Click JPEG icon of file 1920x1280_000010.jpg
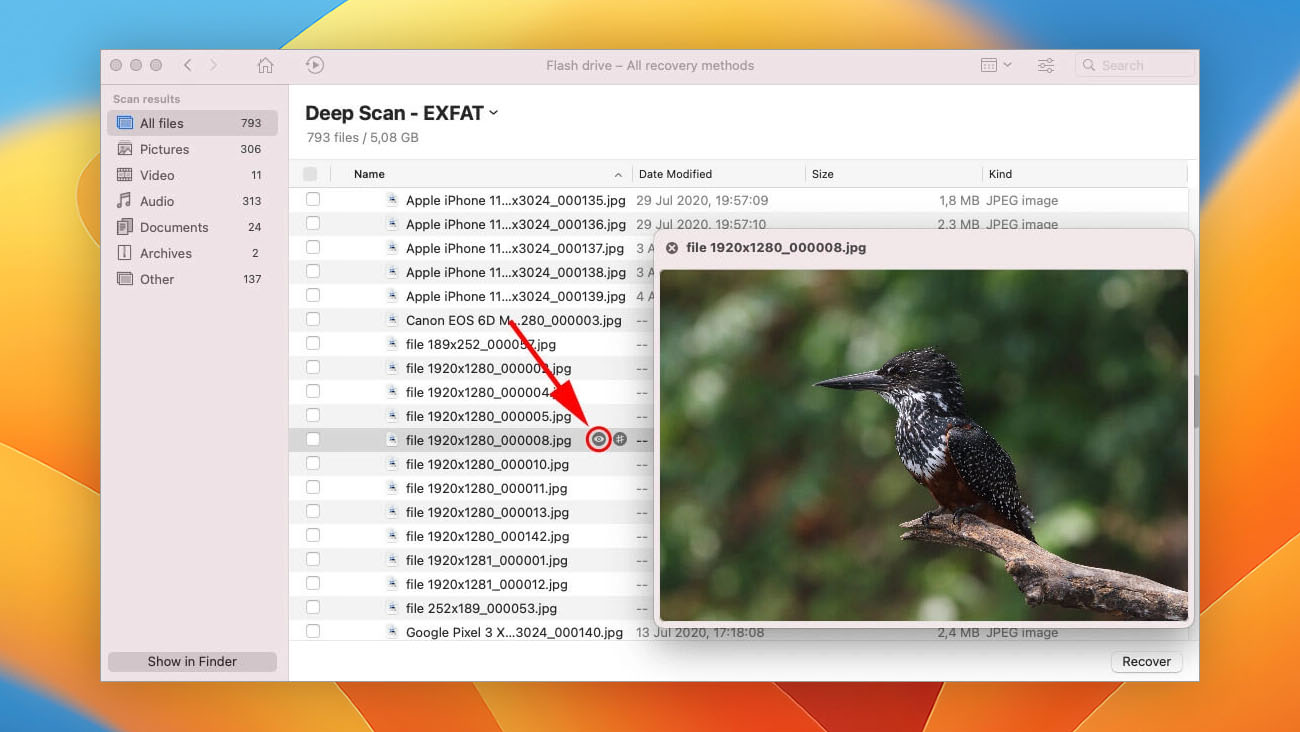 (x=392, y=463)
